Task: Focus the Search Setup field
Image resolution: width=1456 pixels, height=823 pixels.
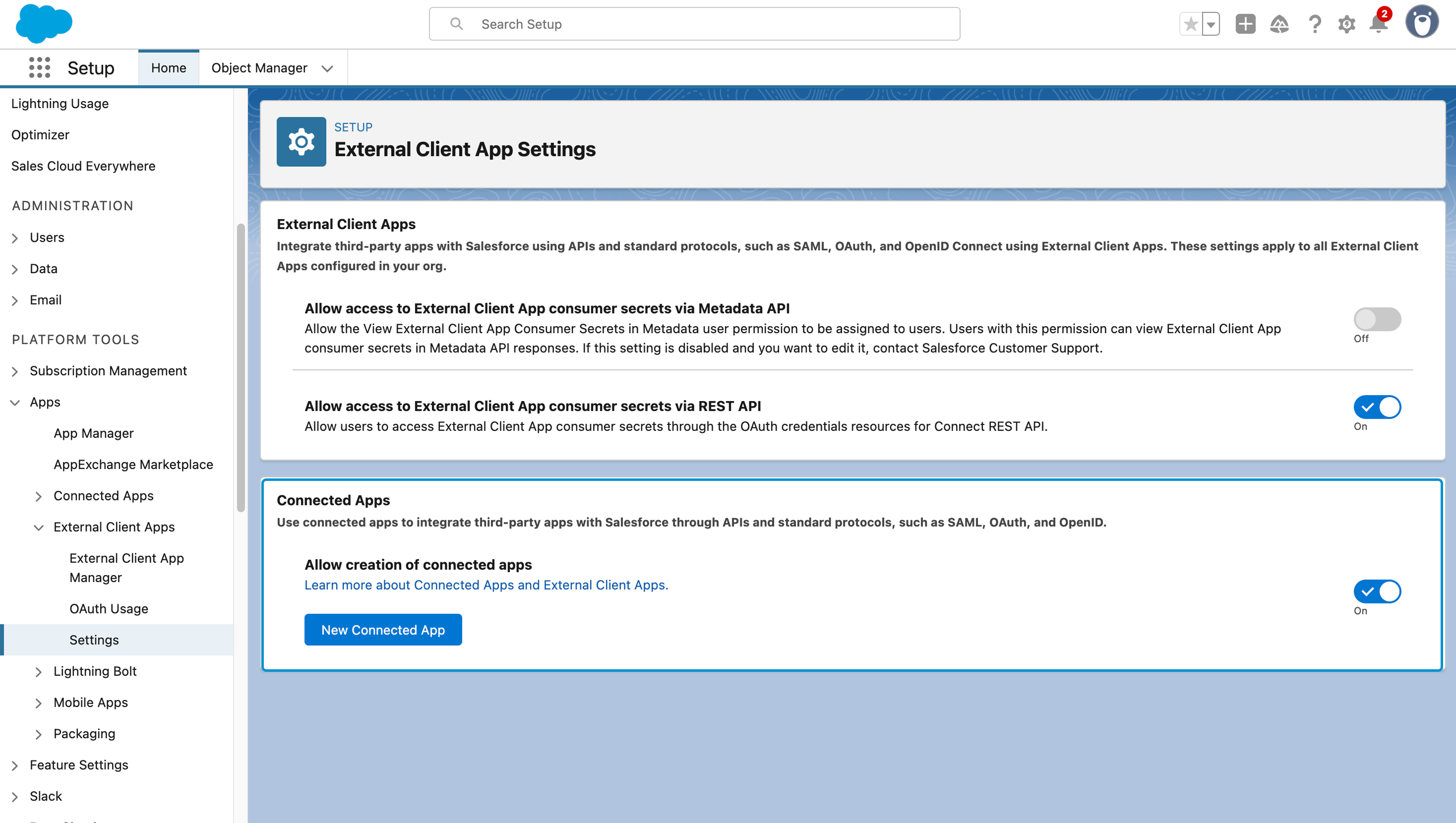Action: click(x=694, y=24)
